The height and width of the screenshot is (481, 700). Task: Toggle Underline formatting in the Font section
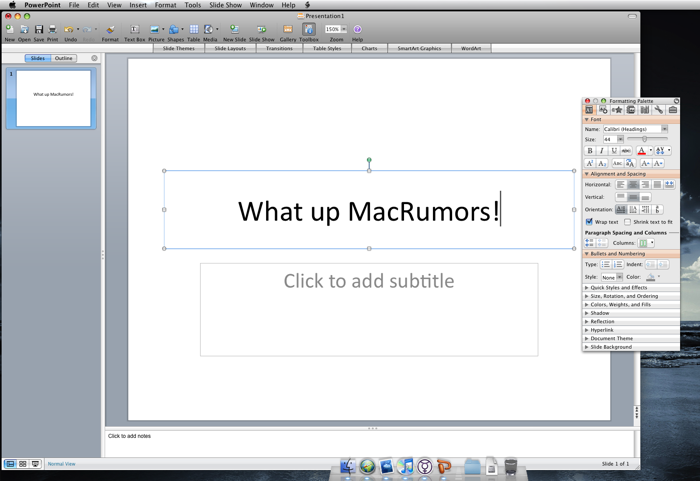614,151
